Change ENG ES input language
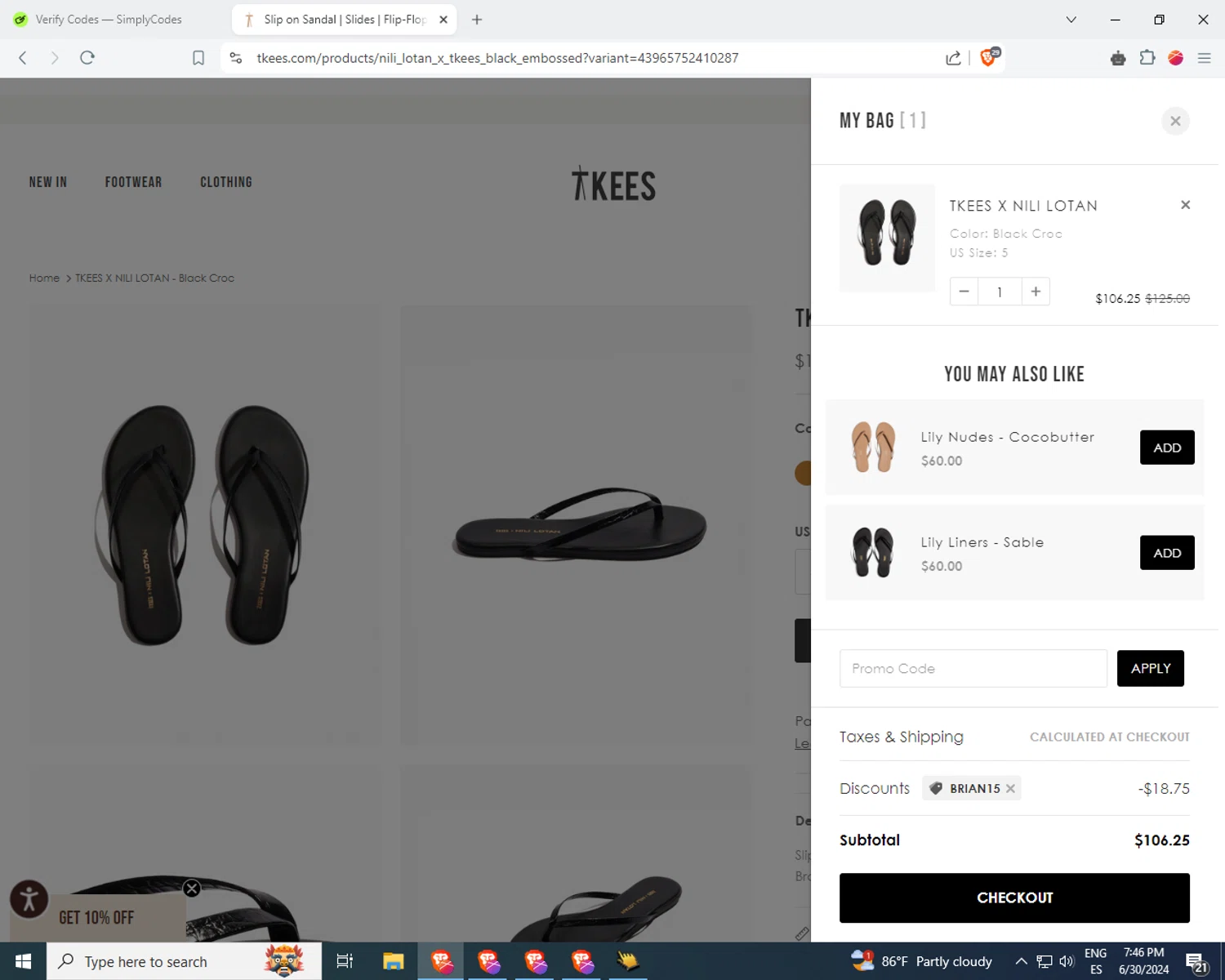 pos(1095,961)
